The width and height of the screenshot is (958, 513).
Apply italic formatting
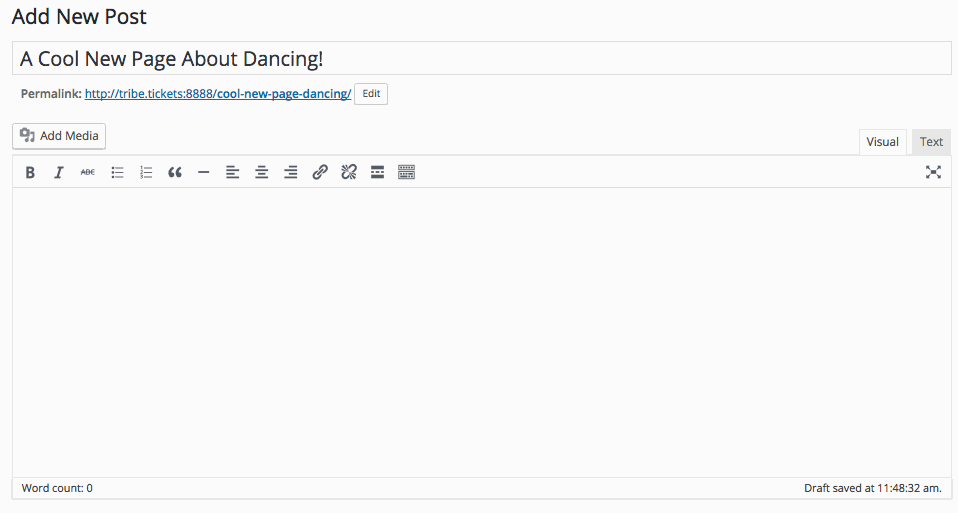pyautogui.click(x=59, y=172)
